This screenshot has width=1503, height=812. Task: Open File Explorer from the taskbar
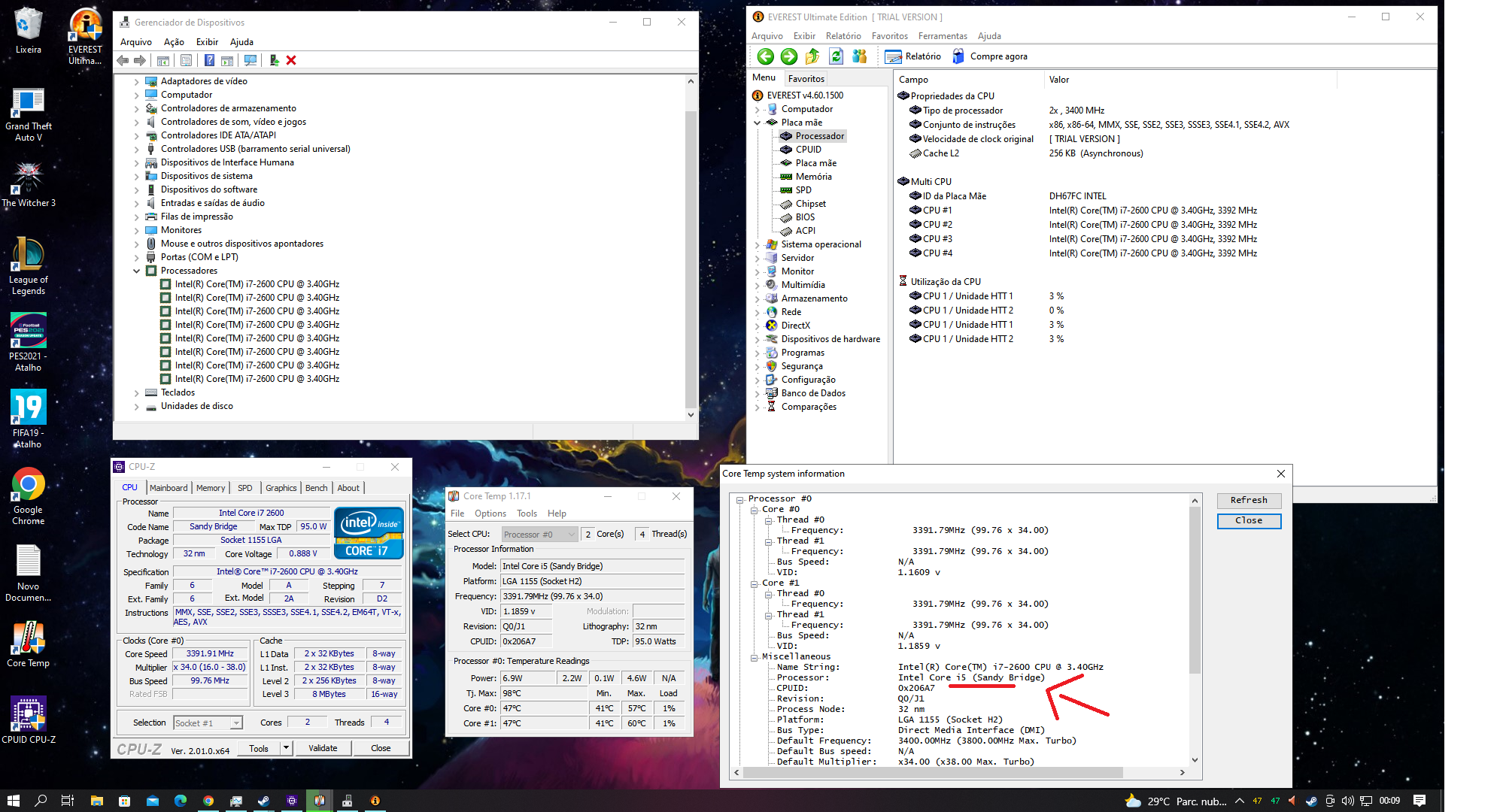point(97,801)
